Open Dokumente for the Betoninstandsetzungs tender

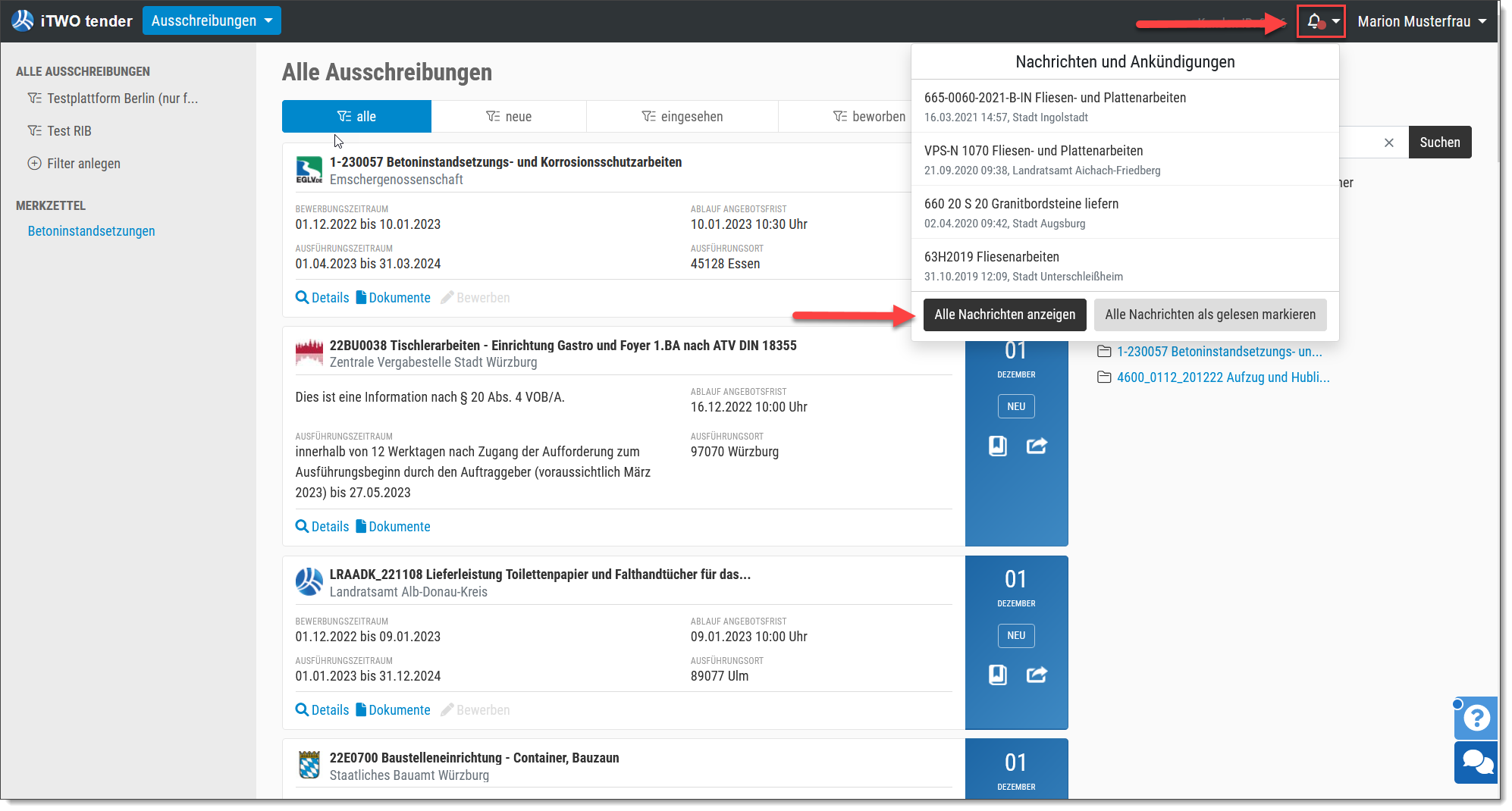[x=394, y=298]
